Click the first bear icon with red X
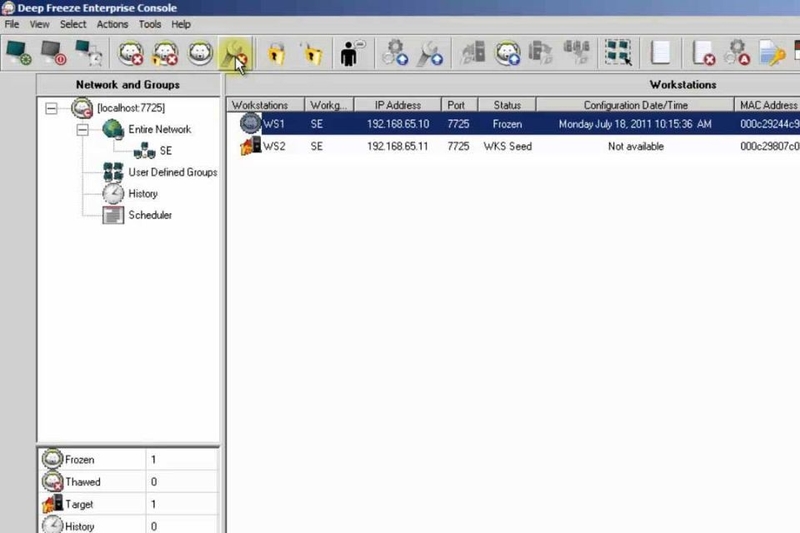800x533 pixels. (131, 53)
